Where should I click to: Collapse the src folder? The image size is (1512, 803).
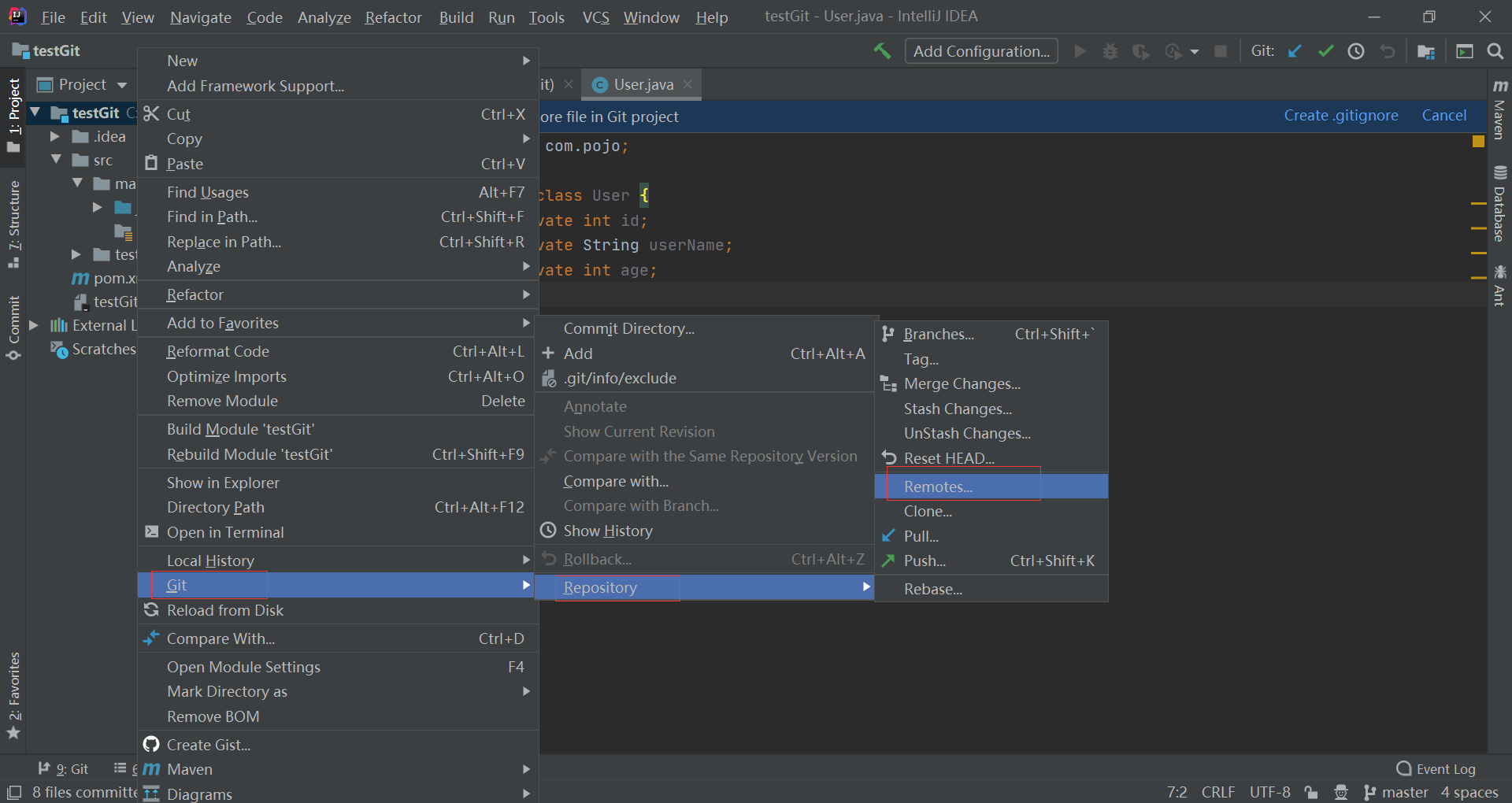[x=56, y=160]
